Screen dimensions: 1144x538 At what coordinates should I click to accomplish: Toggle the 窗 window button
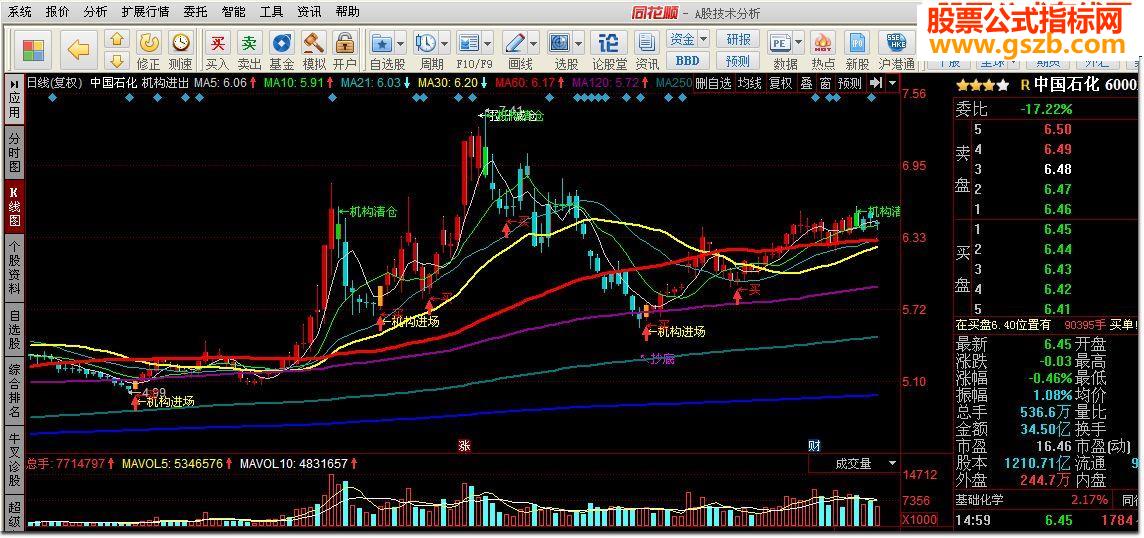coord(825,83)
